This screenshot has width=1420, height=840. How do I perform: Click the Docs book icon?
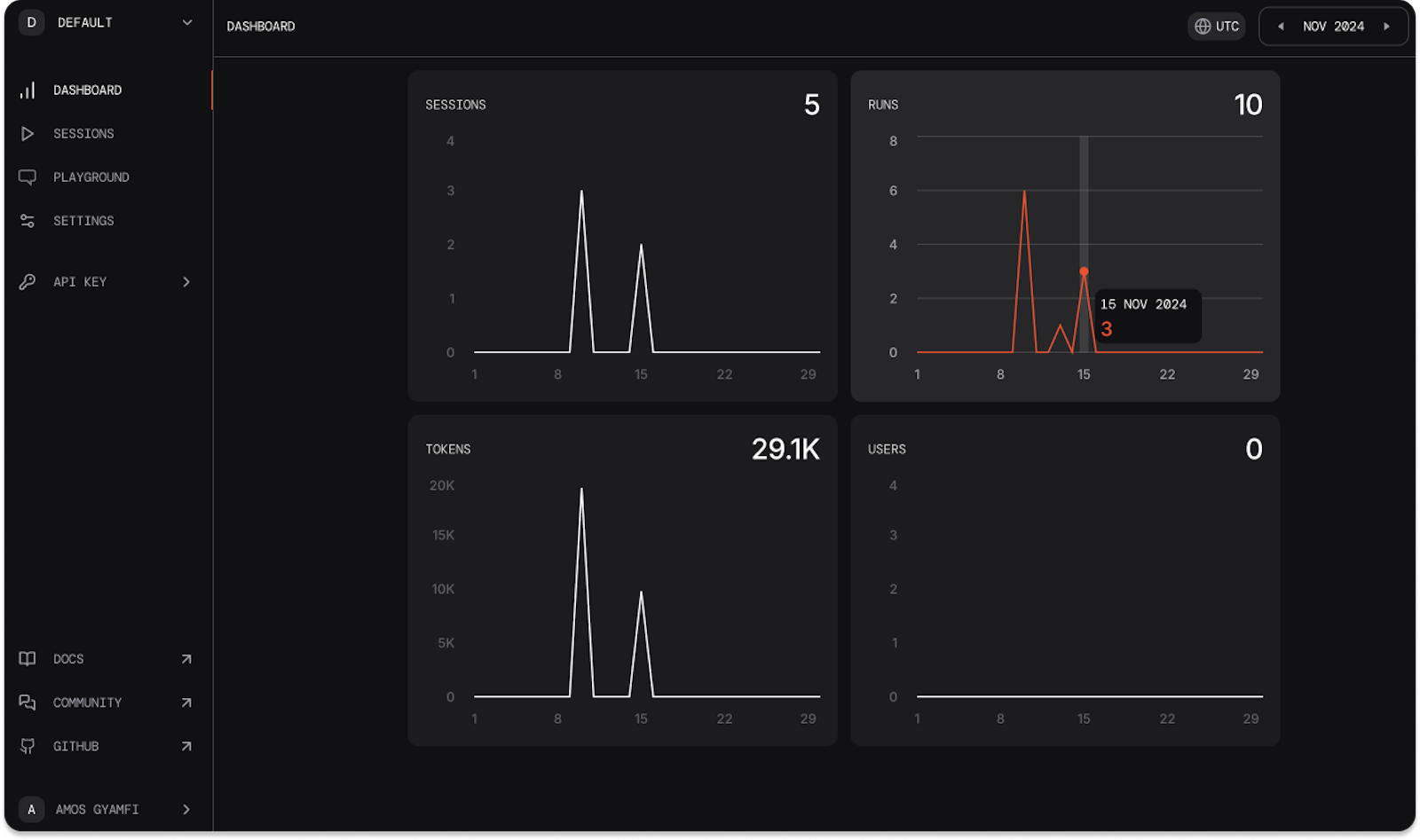click(29, 658)
